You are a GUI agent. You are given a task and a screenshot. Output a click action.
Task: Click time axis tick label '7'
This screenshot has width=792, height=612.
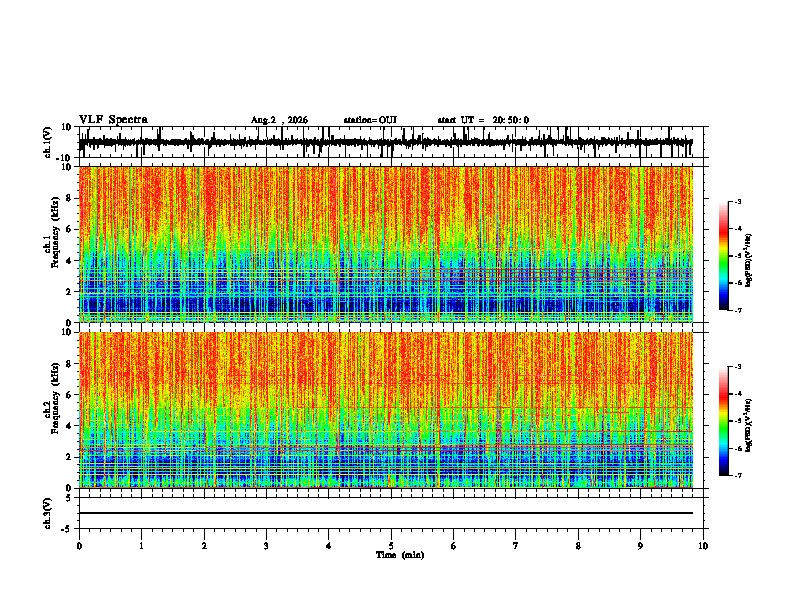(x=516, y=546)
